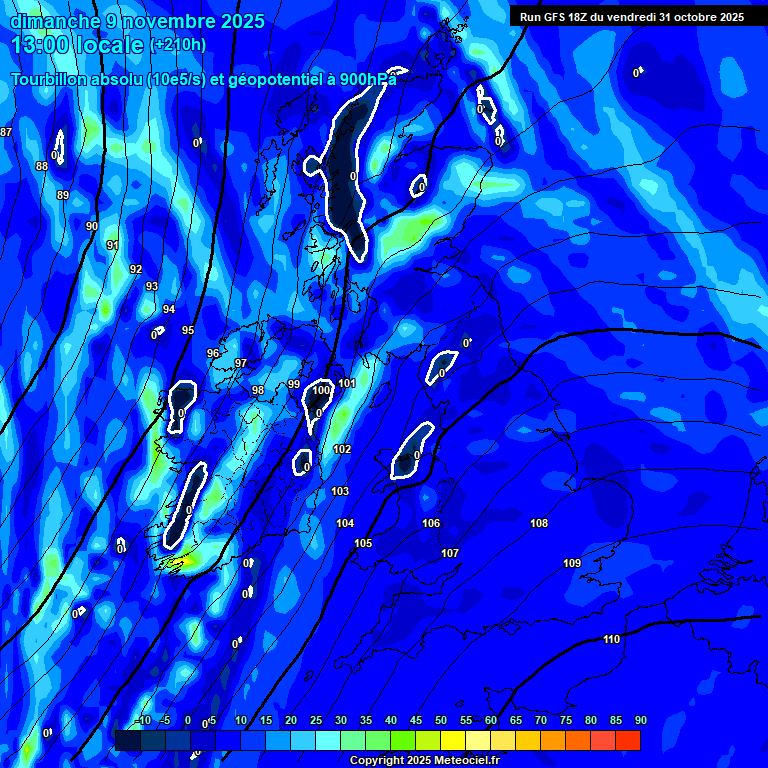This screenshot has width=768, height=768.
Task: Select the 105 geopotential contour label
Action: [363, 543]
